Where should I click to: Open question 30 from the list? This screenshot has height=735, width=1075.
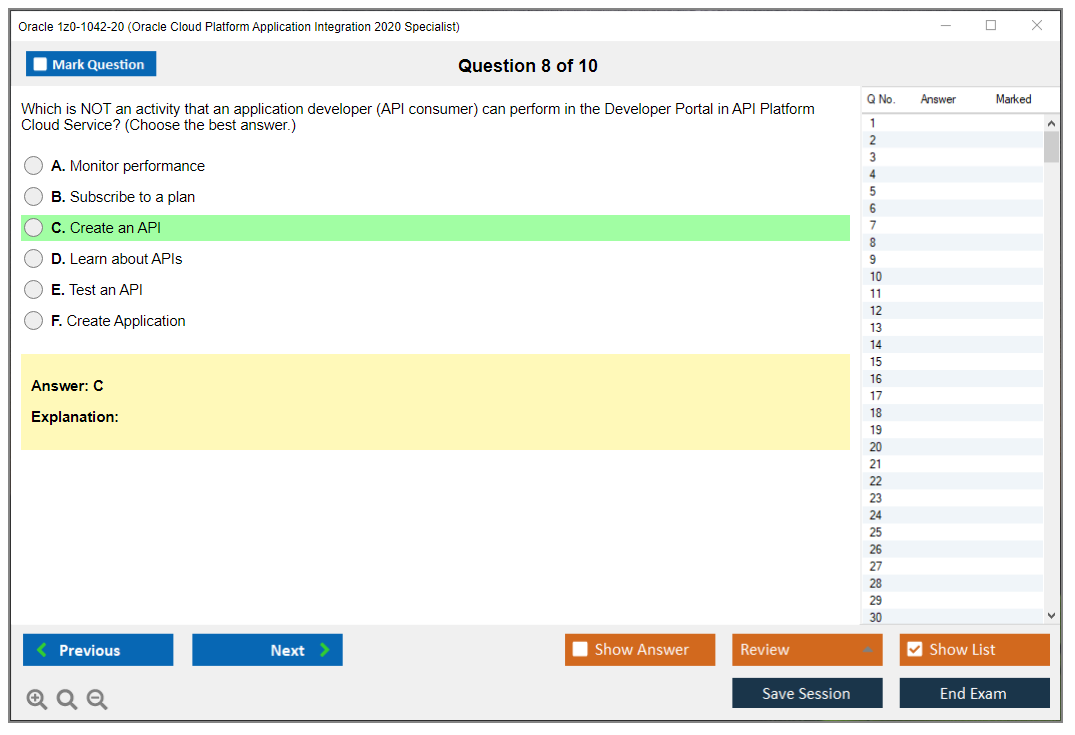876,617
